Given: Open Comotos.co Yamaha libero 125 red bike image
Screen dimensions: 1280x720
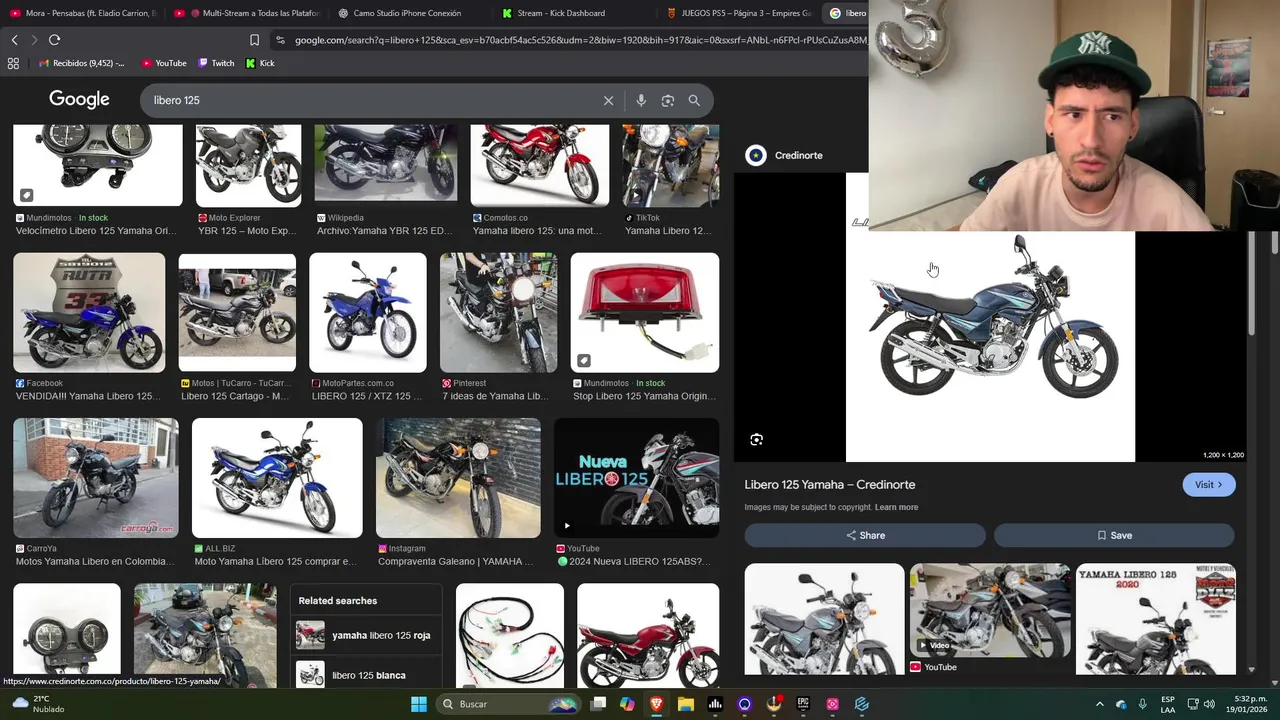Looking at the screenshot, I should click(x=540, y=165).
